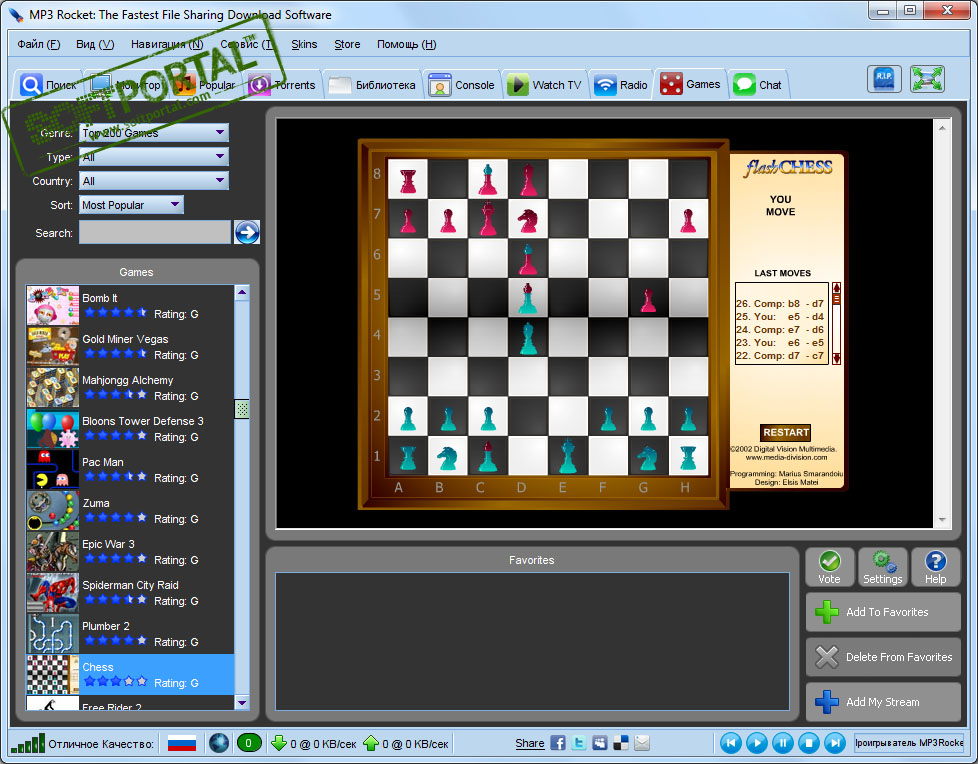Viewport: 978px width, 764px height.
Task: Open the Вид menu
Action: coord(95,44)
